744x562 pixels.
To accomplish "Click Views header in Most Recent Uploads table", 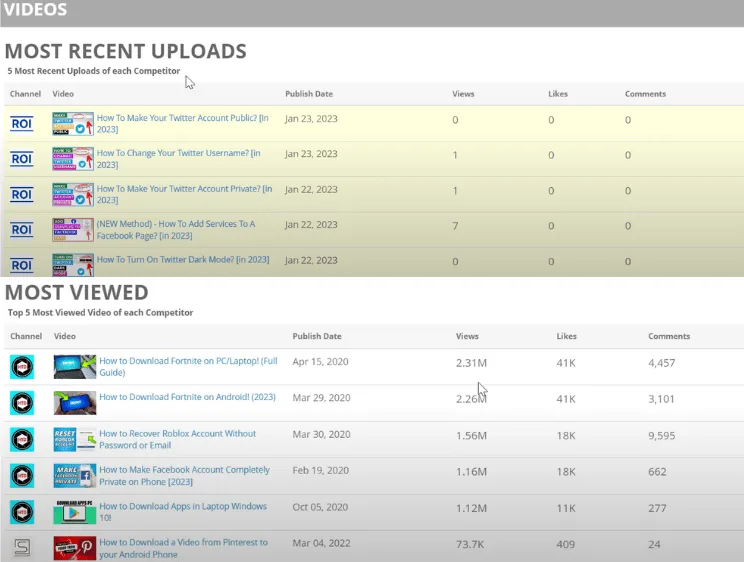I will [x=463, y=94].
